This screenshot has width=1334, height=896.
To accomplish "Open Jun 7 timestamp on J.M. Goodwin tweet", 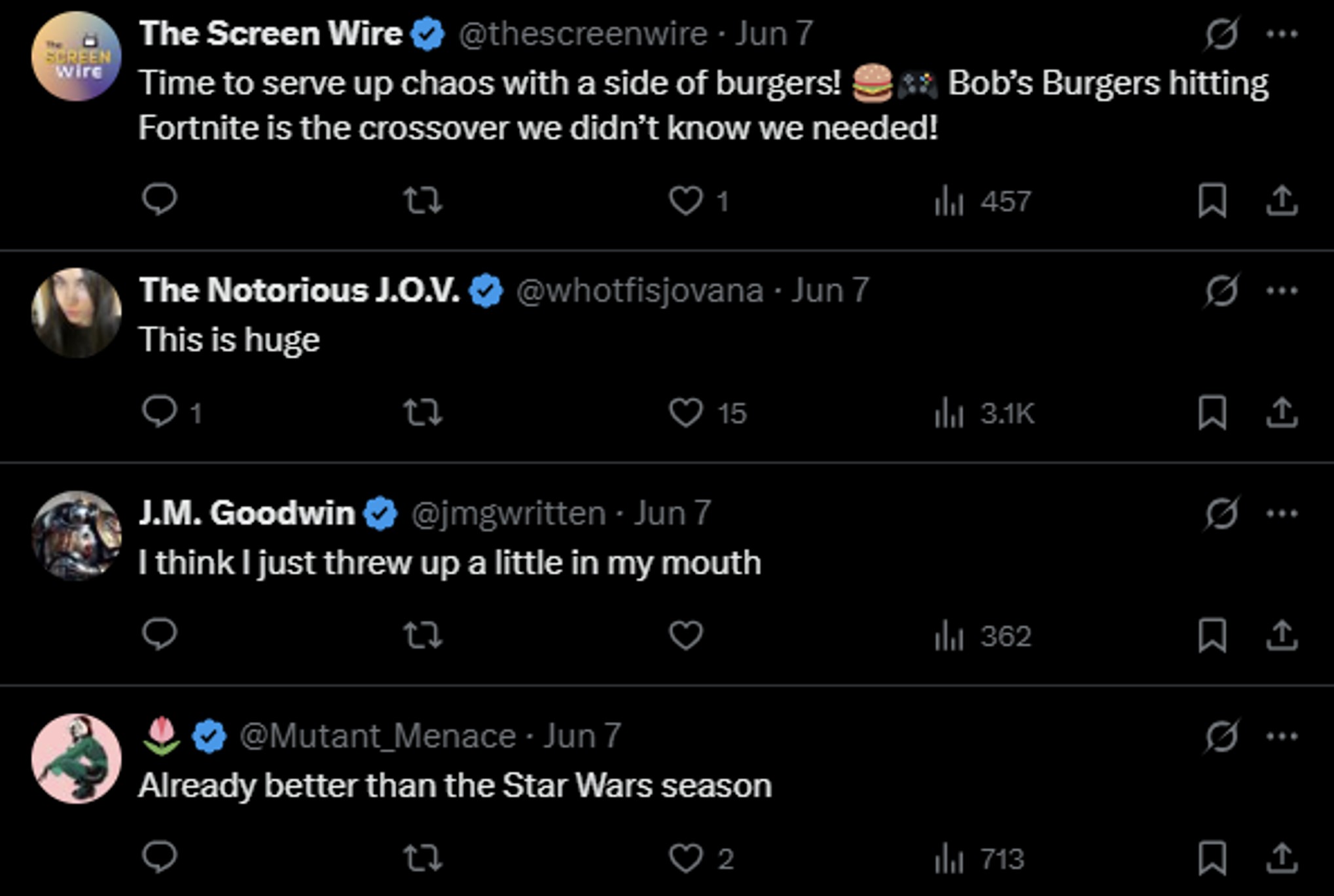I will (x=672, y=513).
